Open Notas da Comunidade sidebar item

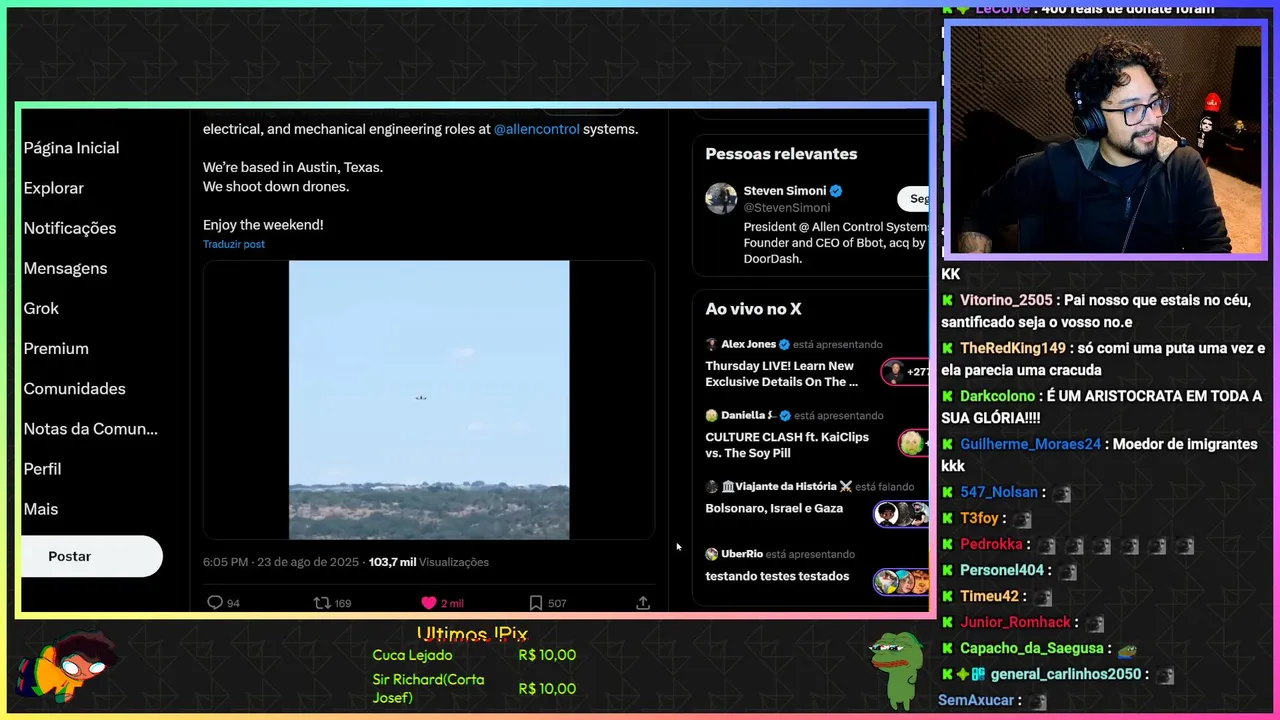pos(90,428)
